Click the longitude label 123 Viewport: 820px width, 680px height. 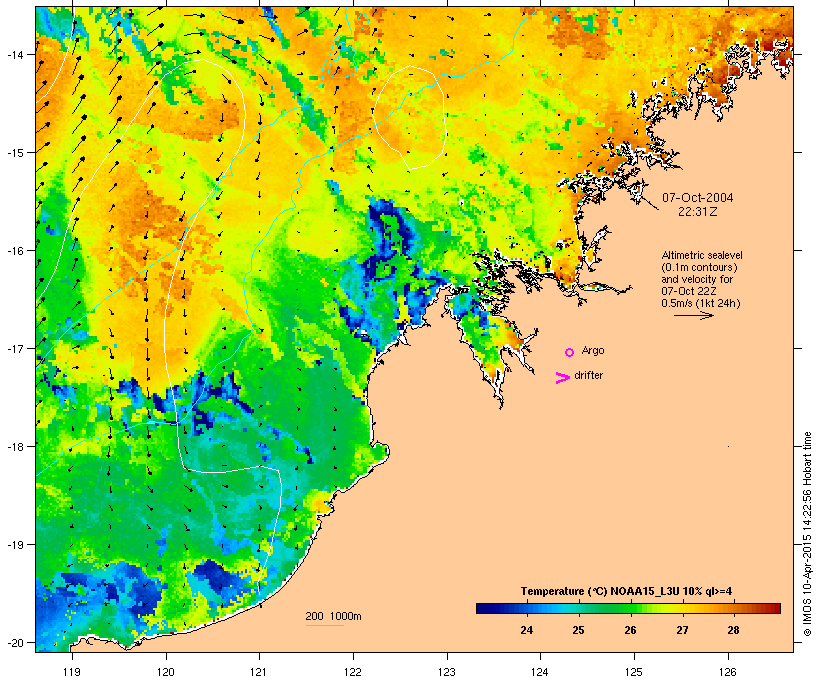[x=447, y=672]
